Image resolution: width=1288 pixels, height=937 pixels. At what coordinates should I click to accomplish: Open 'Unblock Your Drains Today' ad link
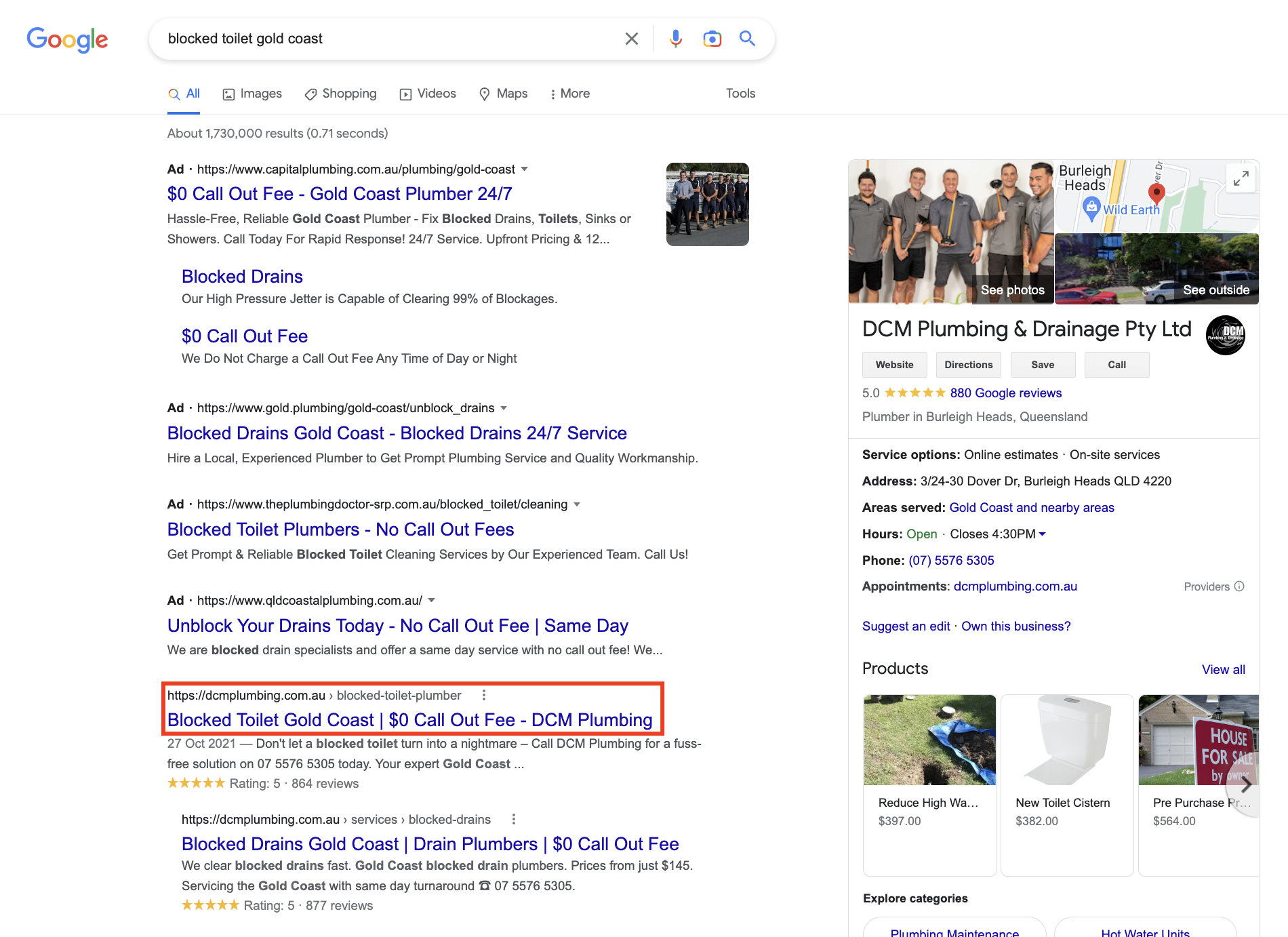[x=398, y=626]
